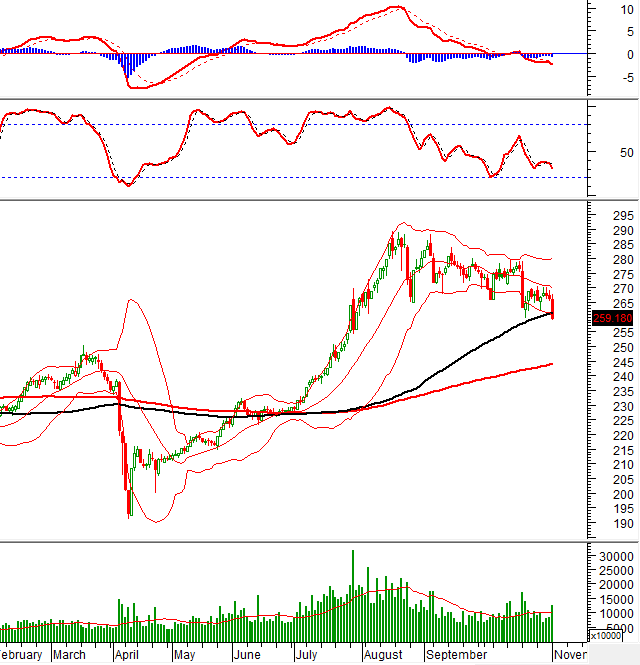
Task: Click the Nov label at chart's right edge
Action: pyautogui.click(x=572, y=655)
